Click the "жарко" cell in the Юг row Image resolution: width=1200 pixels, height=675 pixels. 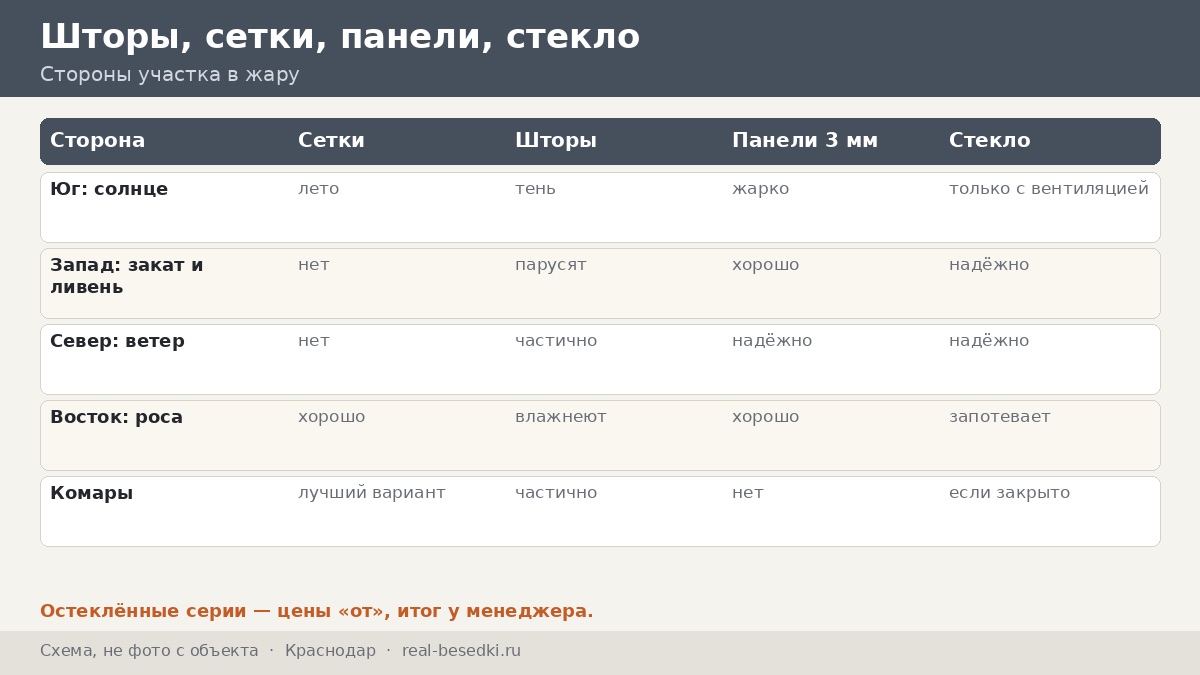tap(760, 189)
